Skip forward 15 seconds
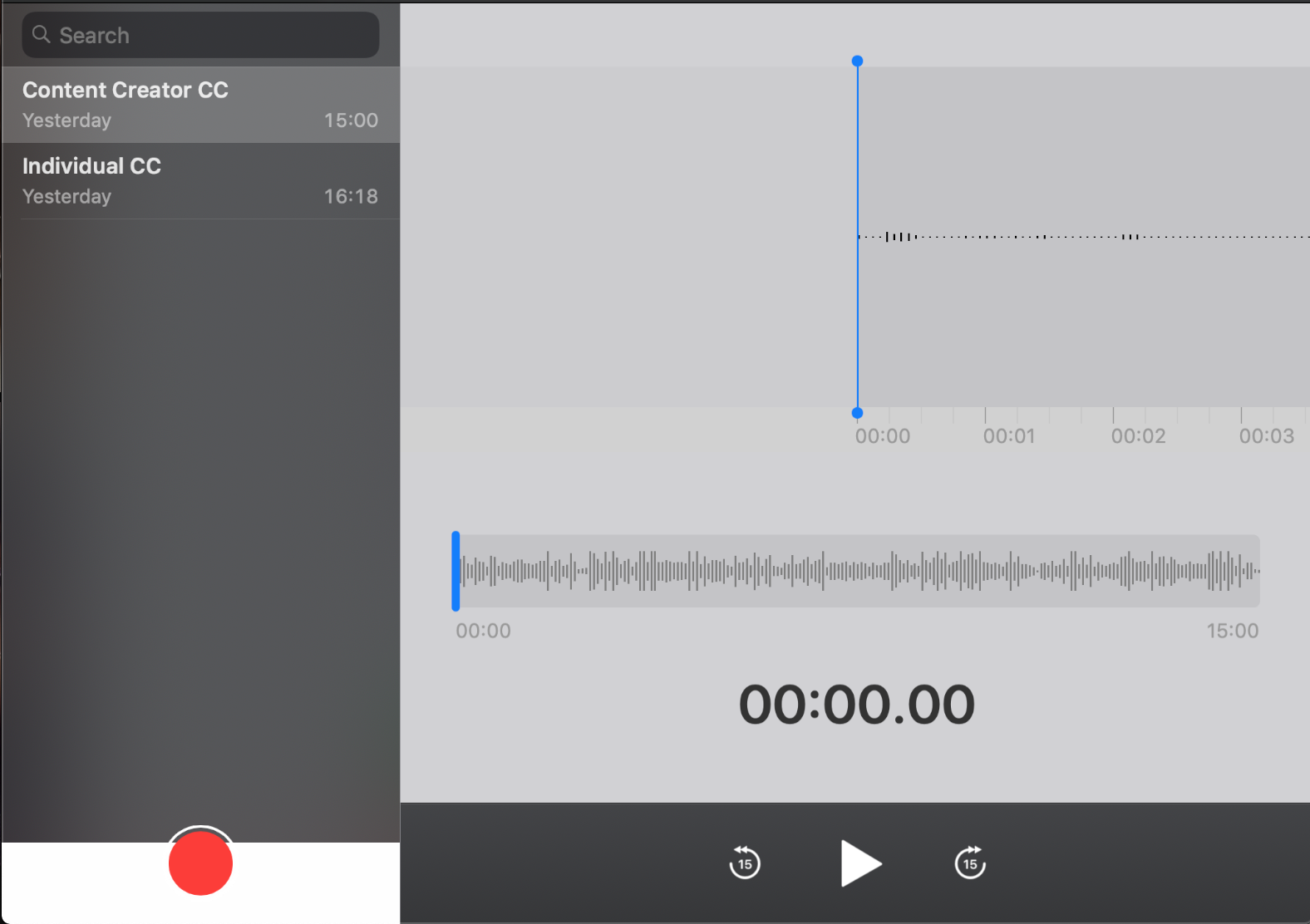Screen dimensions: 1310x924 pyautogui.click(x=970, y=863)
